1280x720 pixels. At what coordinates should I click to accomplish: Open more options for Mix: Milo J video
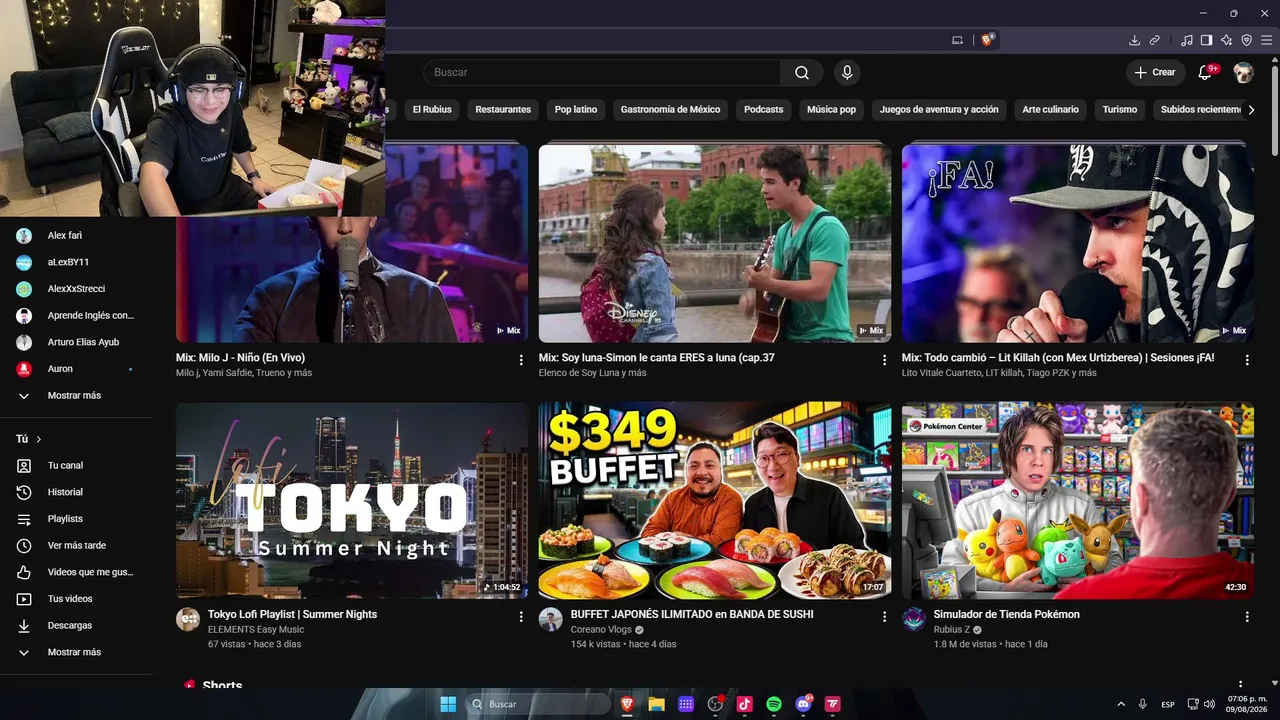[x=521, y=360]
